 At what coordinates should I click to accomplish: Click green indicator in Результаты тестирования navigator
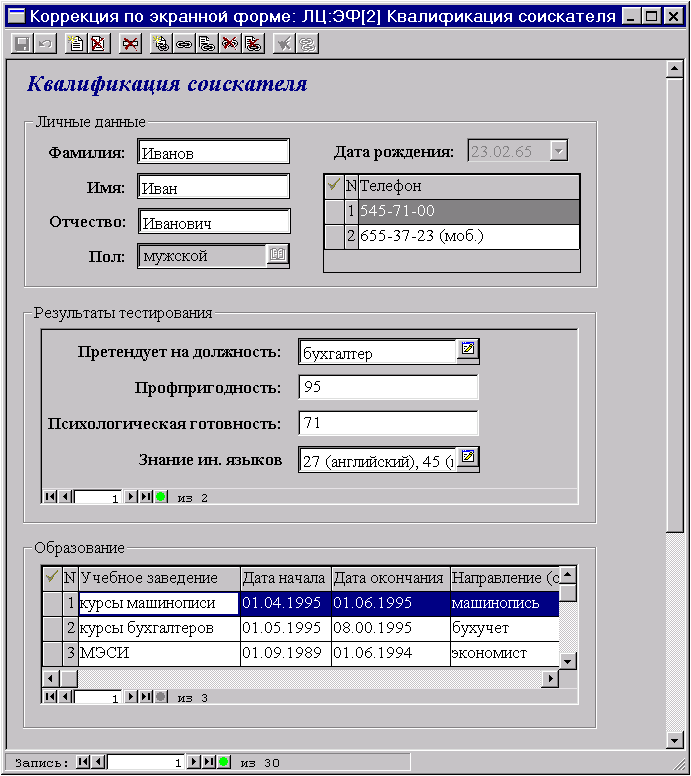161,496
